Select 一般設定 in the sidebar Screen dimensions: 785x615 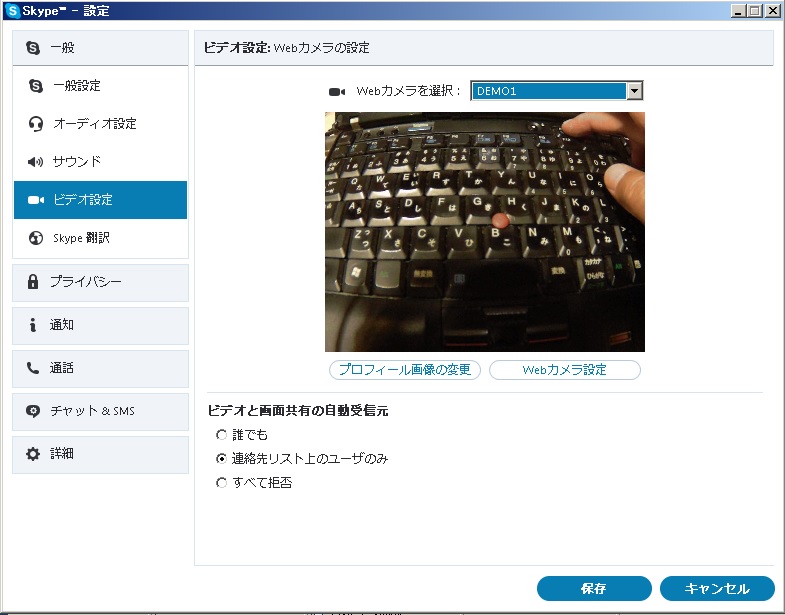[x=100, y=86]
